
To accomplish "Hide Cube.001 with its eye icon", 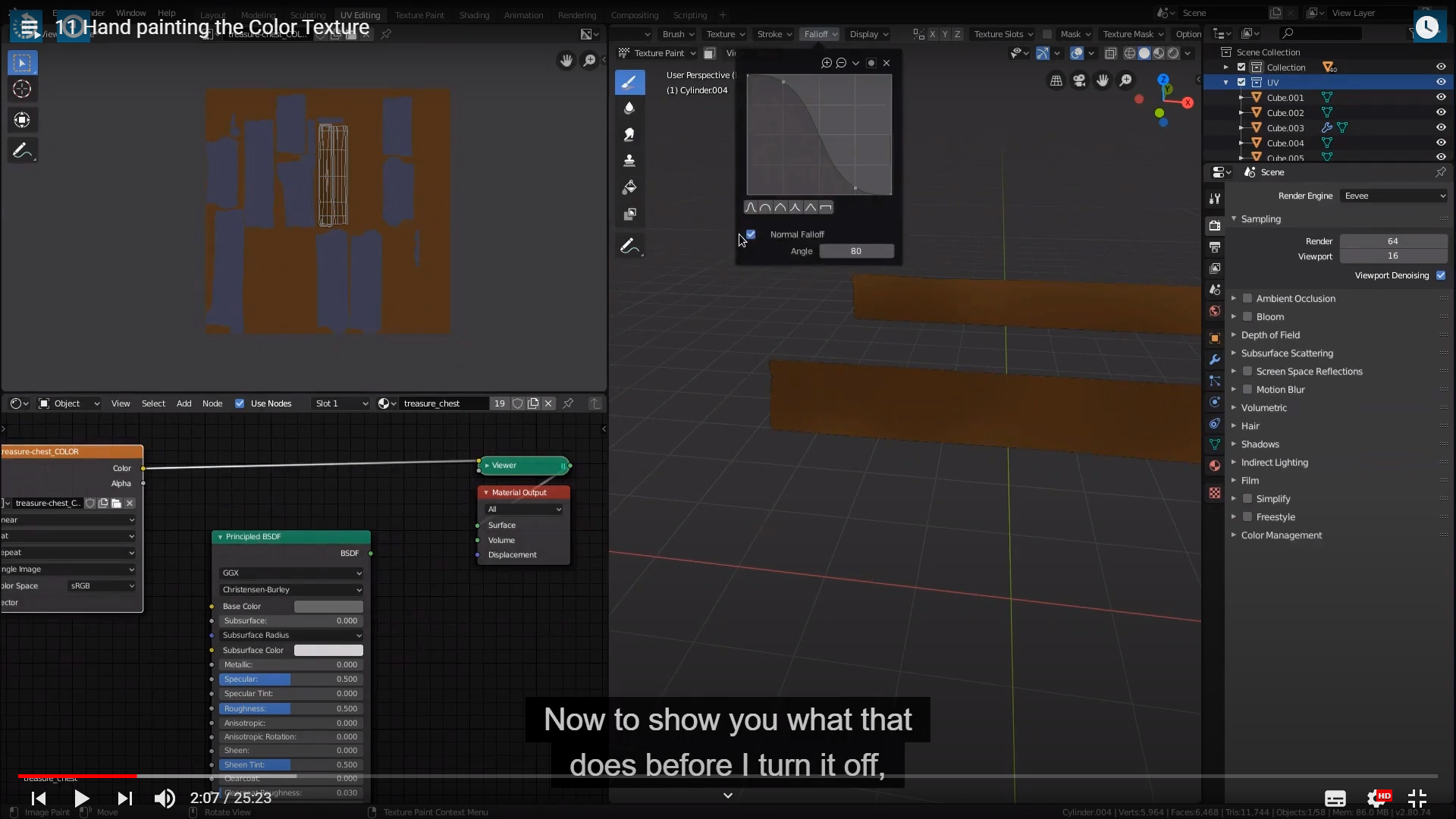I will pos(1441,97).
